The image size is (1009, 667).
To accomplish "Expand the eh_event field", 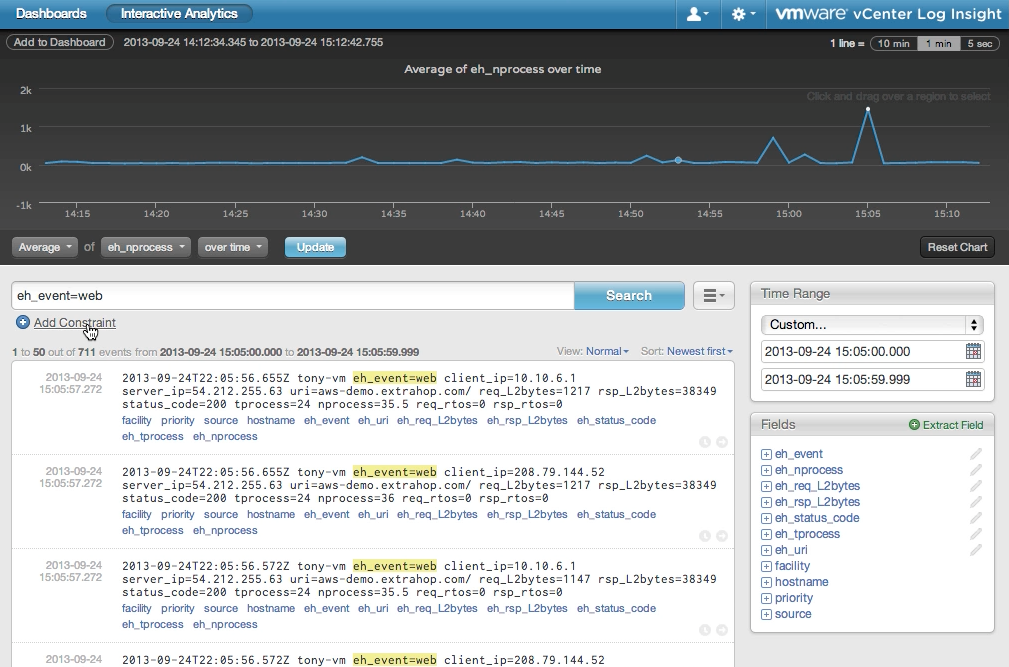I will [x=766, y=454].
